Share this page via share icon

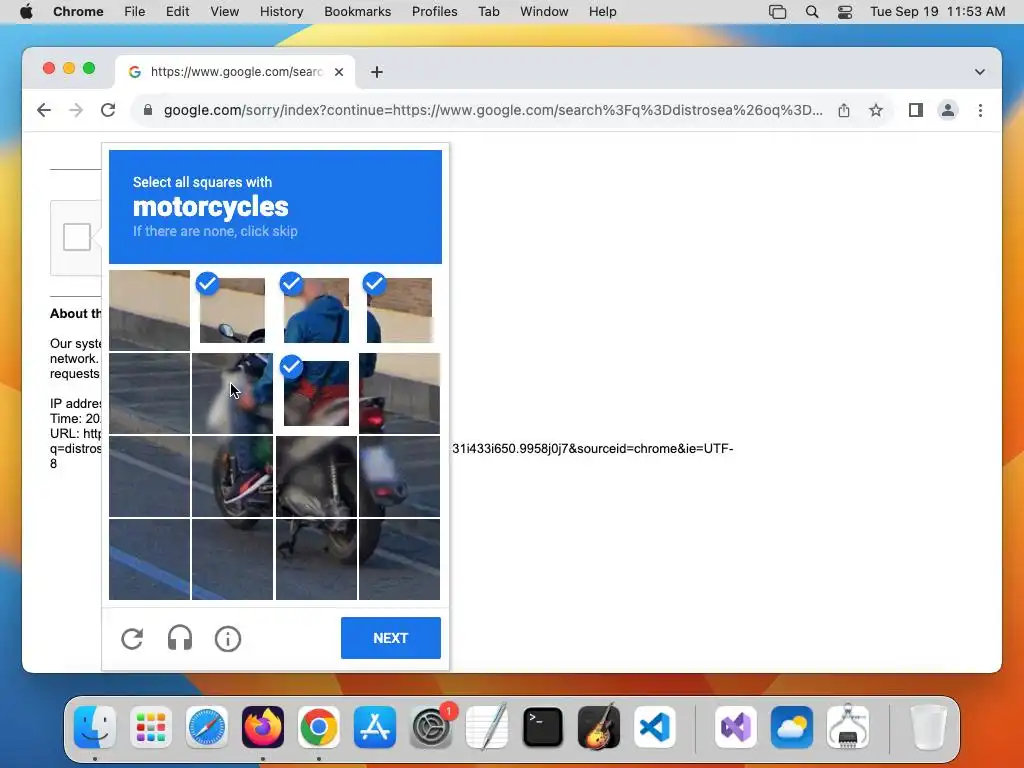coord(844,110)
